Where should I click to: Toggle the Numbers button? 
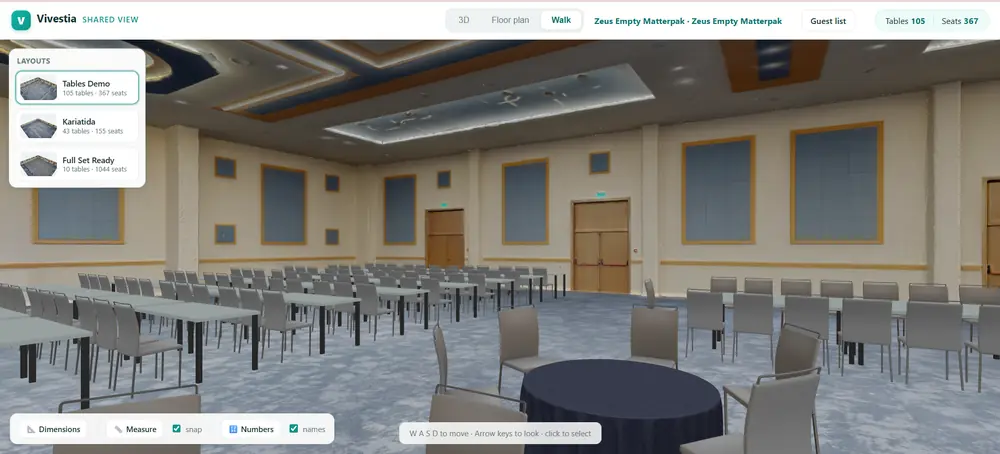(x=251, y=429)
